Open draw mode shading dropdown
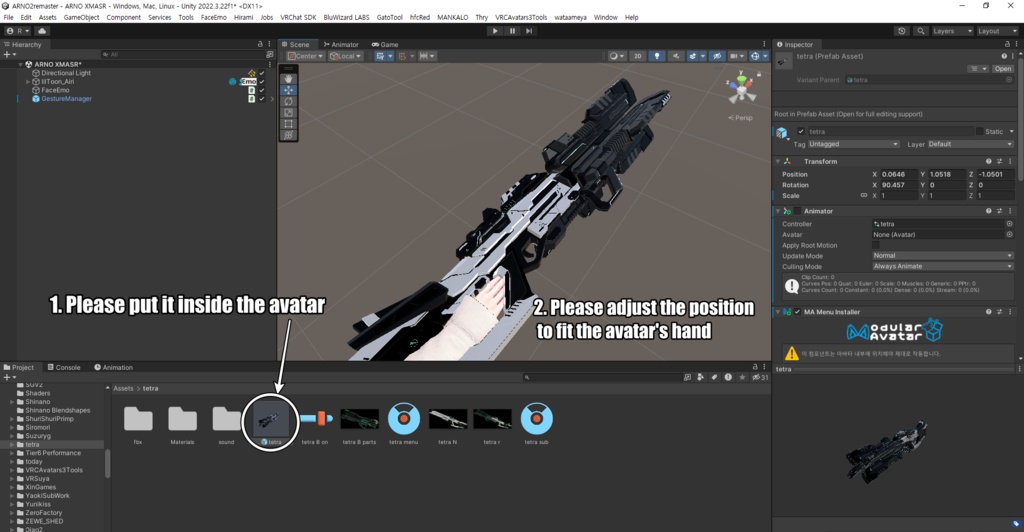 [x=616, y=56]
